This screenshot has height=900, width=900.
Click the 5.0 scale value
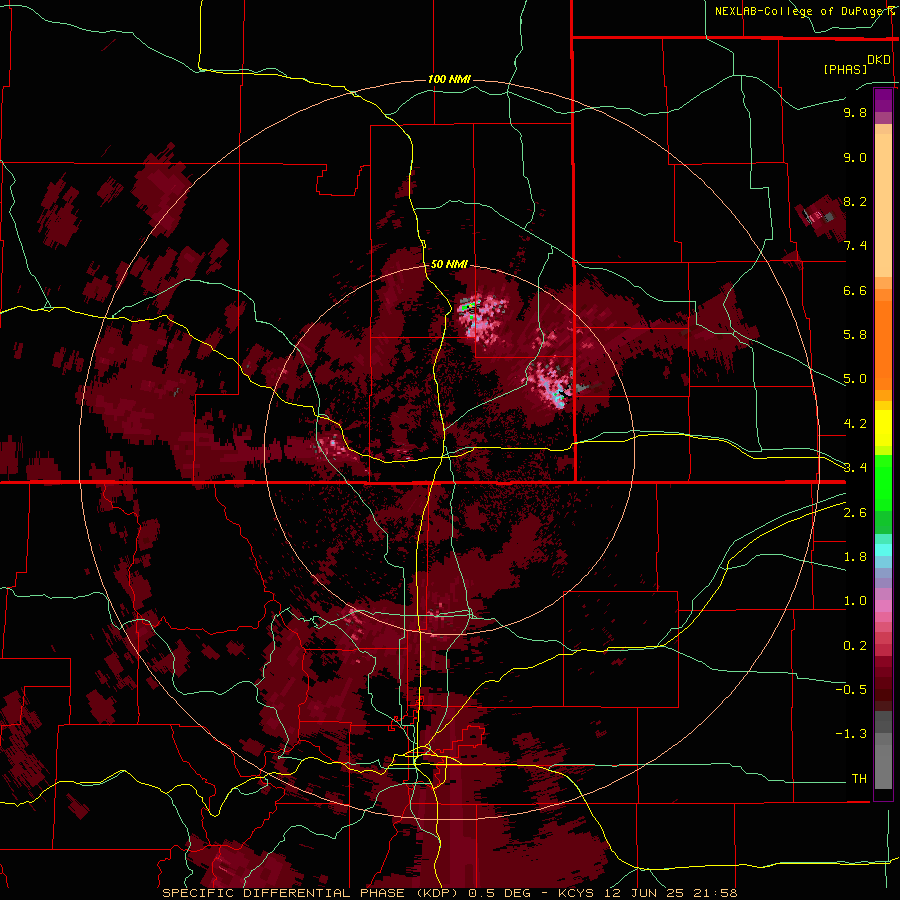tap(855, 379)
